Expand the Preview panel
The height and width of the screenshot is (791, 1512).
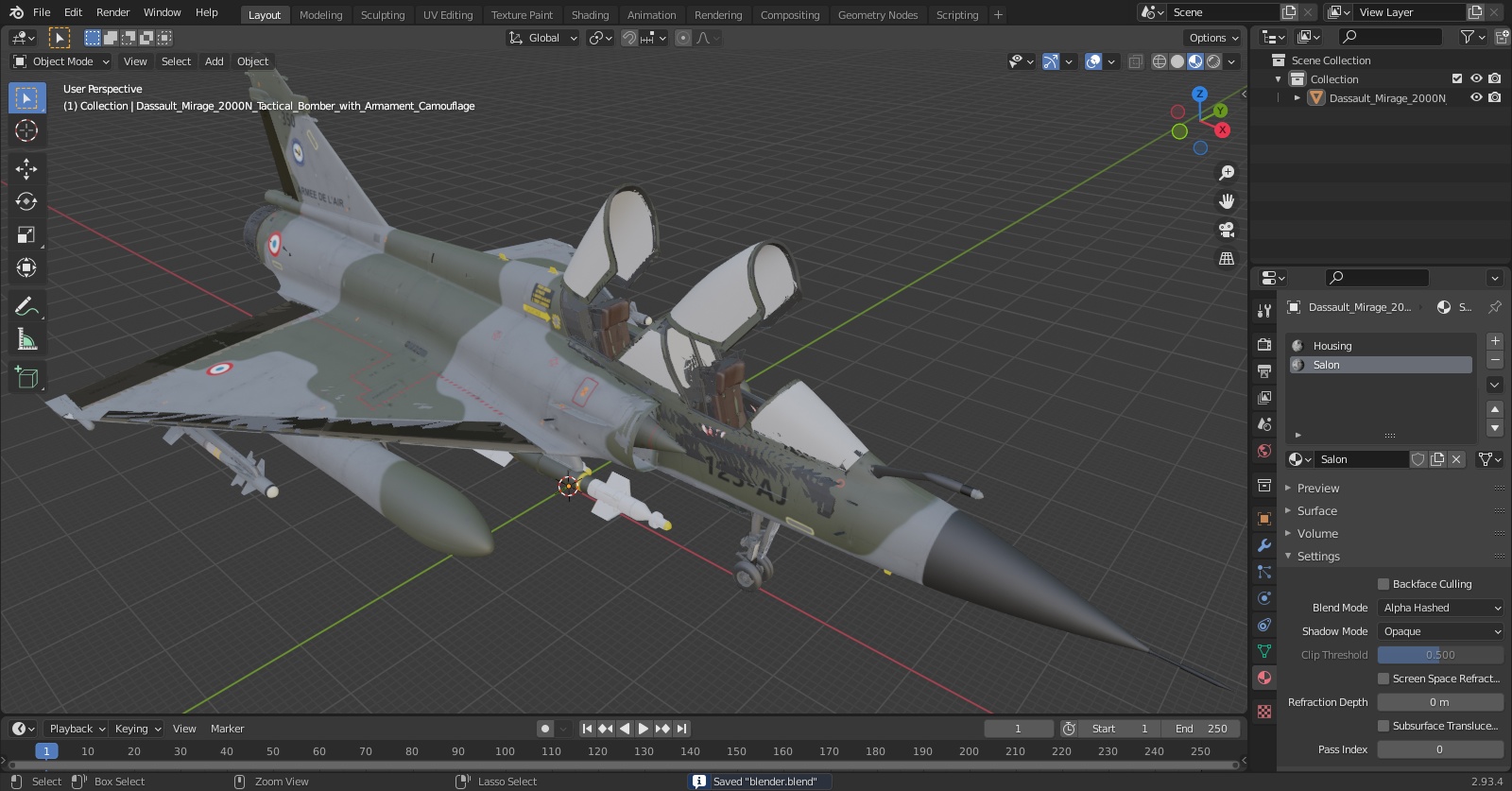point(1317,489)
